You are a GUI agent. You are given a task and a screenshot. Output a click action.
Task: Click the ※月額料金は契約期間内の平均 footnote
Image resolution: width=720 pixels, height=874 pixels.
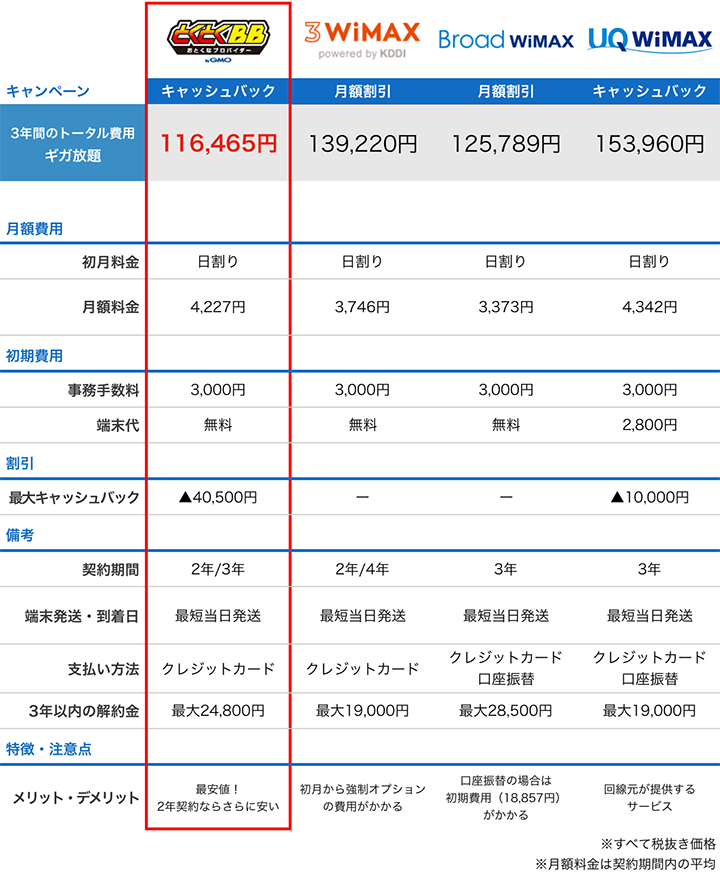625,864
